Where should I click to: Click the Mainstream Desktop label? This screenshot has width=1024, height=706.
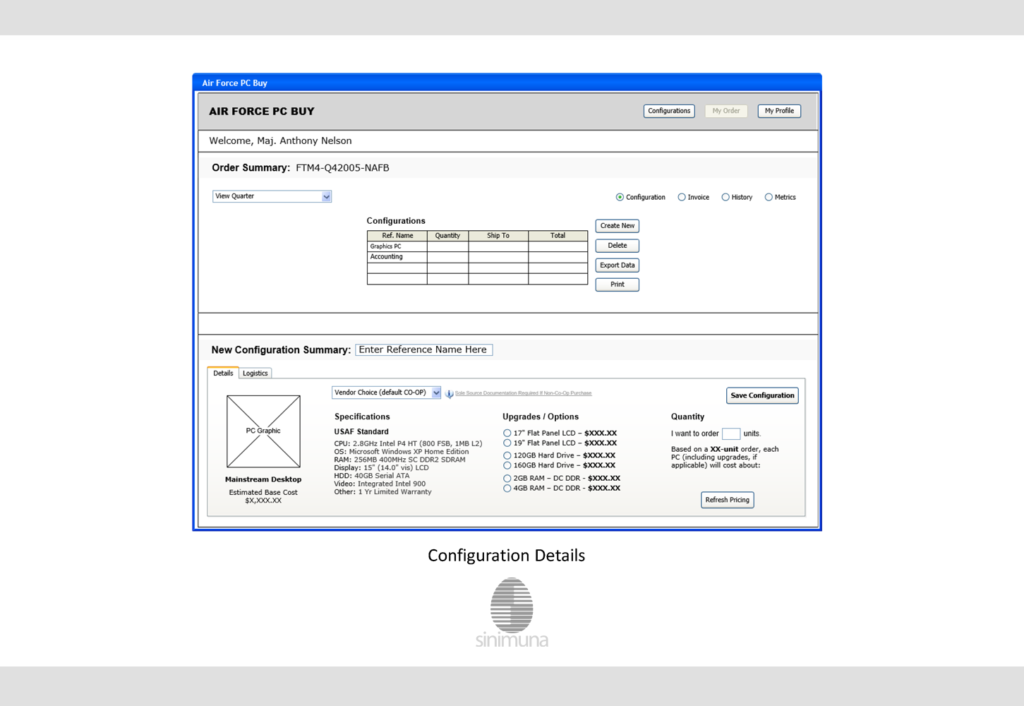coord(263,479)
